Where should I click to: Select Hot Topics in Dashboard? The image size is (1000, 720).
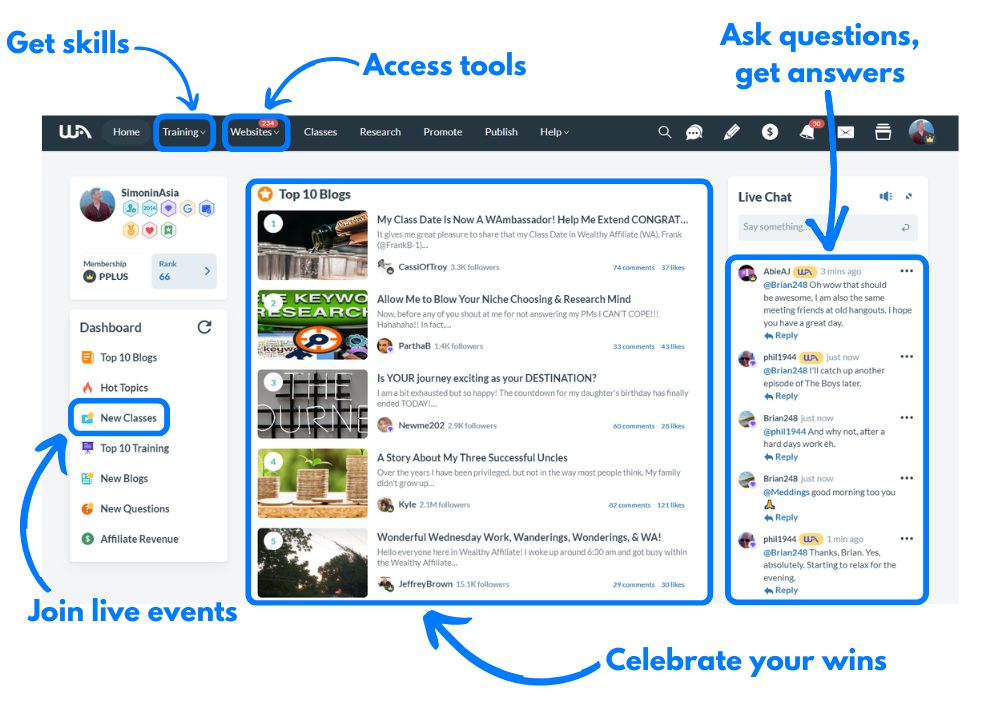click(x=115, y=388)
